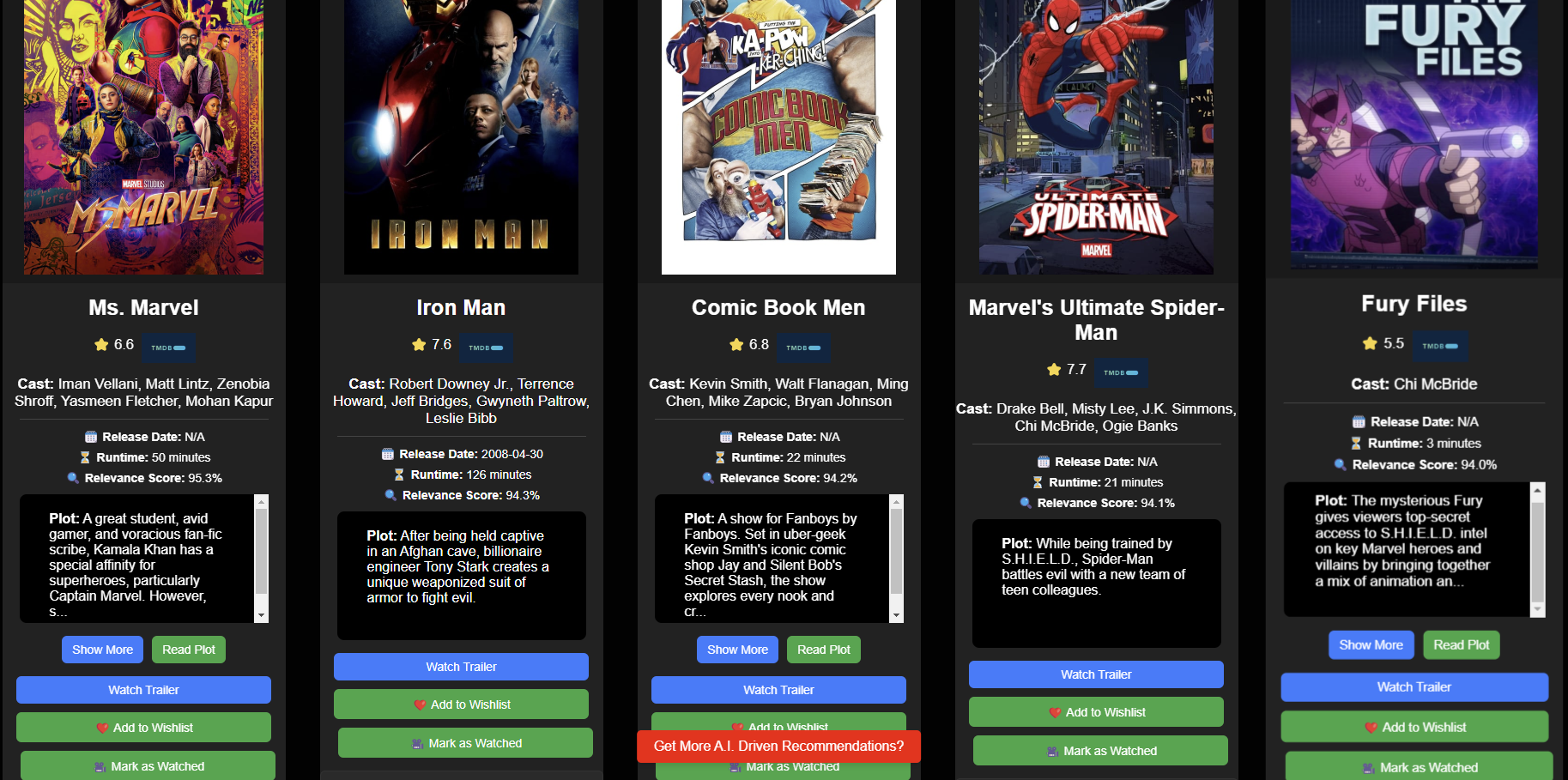Click the magnifier icon by the 94.1% relevance score

tap(1026, 503)
